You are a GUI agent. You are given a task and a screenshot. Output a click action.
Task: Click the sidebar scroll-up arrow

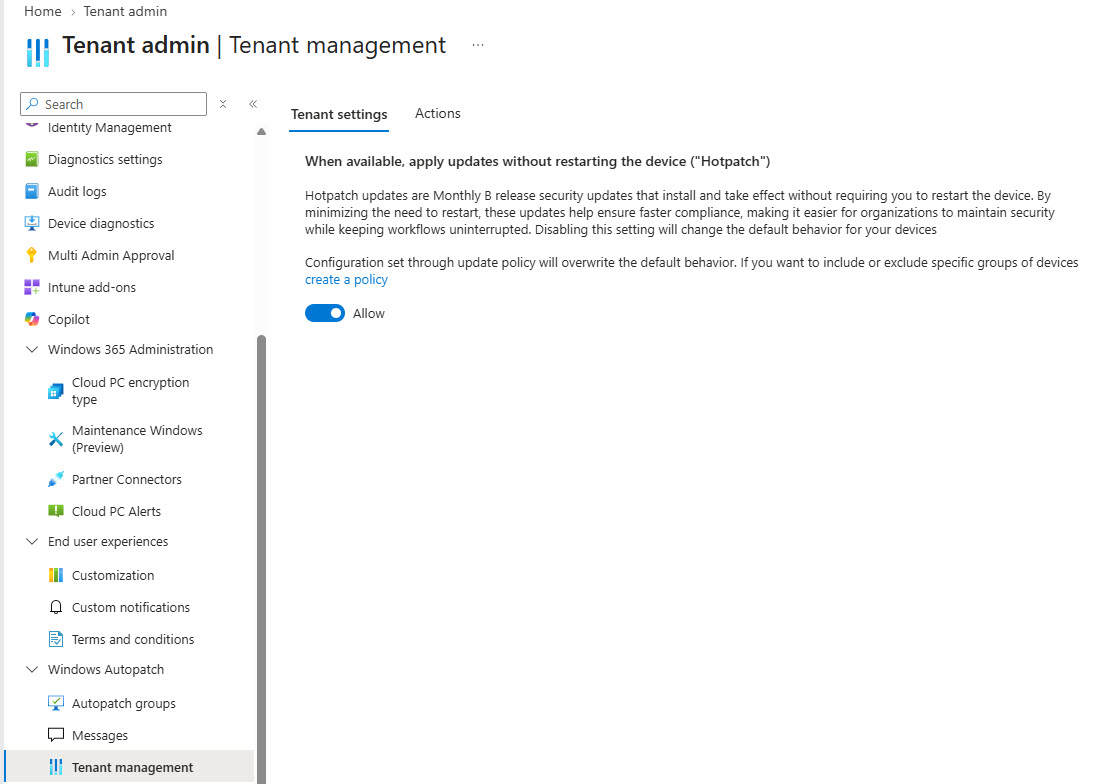261,131
